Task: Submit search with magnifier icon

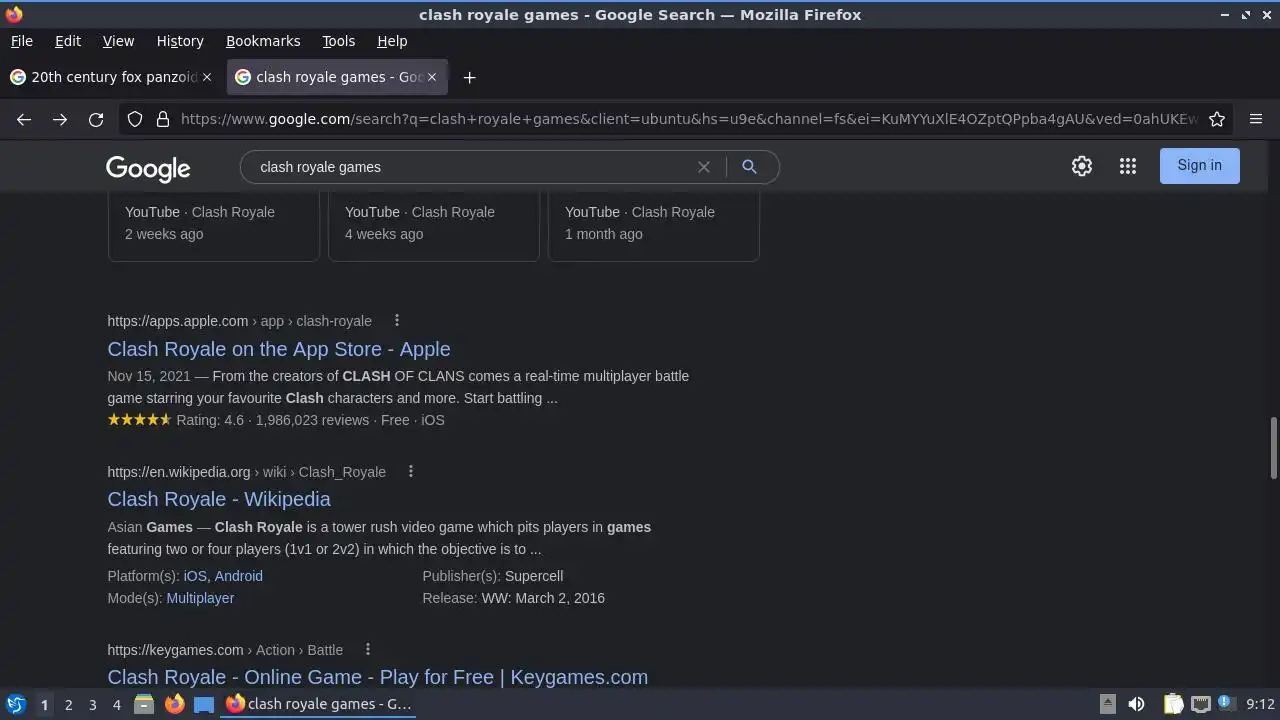Action: pyautogui.click(x=749, y=167)
